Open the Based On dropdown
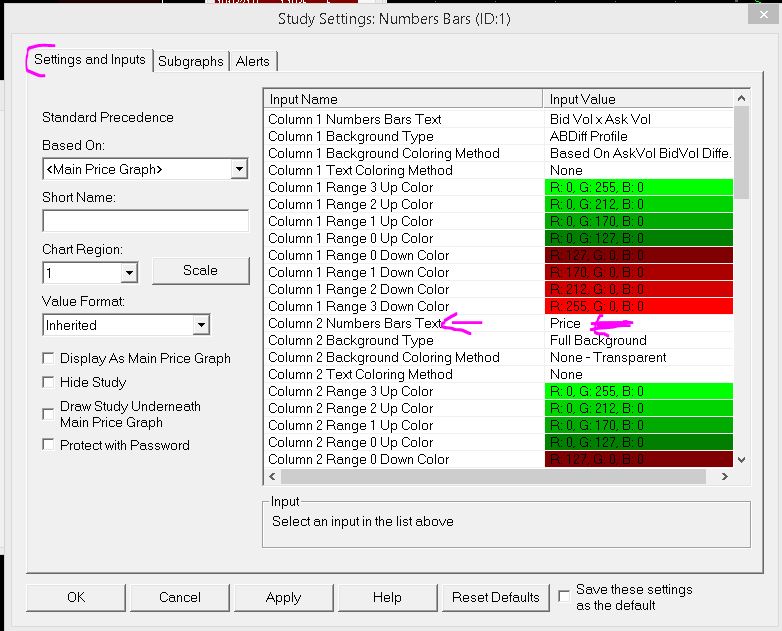Image resolution: width=782 pixels, height=631 pixels. [239, 170]
